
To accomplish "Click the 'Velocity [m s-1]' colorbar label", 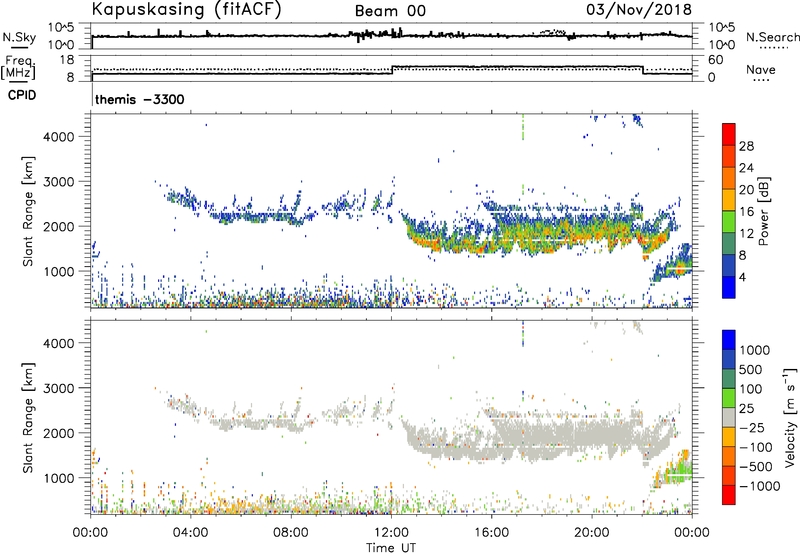I will (790, 417).
